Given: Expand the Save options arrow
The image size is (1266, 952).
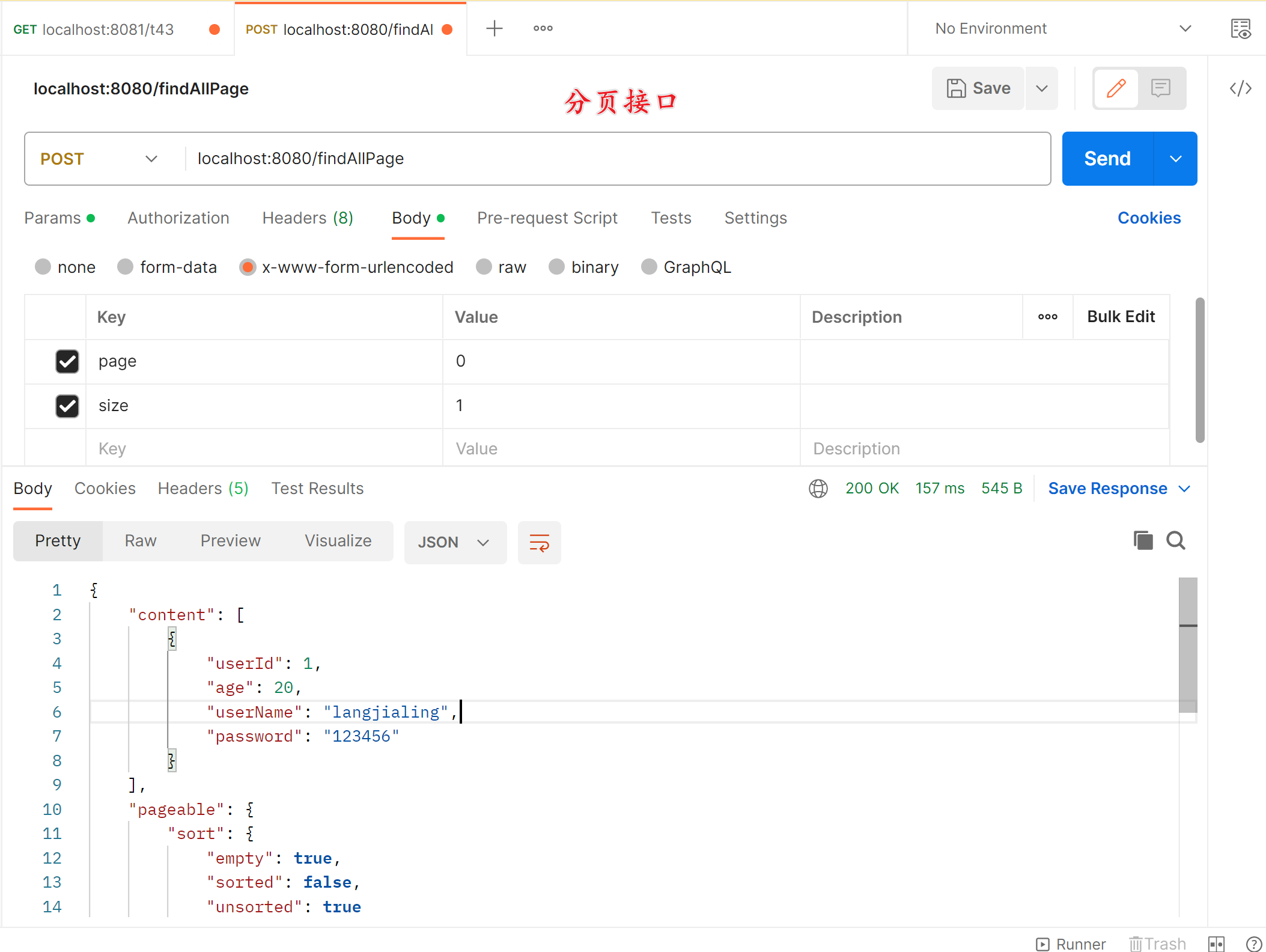Looking at the screenshot, I should [1041, 88].
